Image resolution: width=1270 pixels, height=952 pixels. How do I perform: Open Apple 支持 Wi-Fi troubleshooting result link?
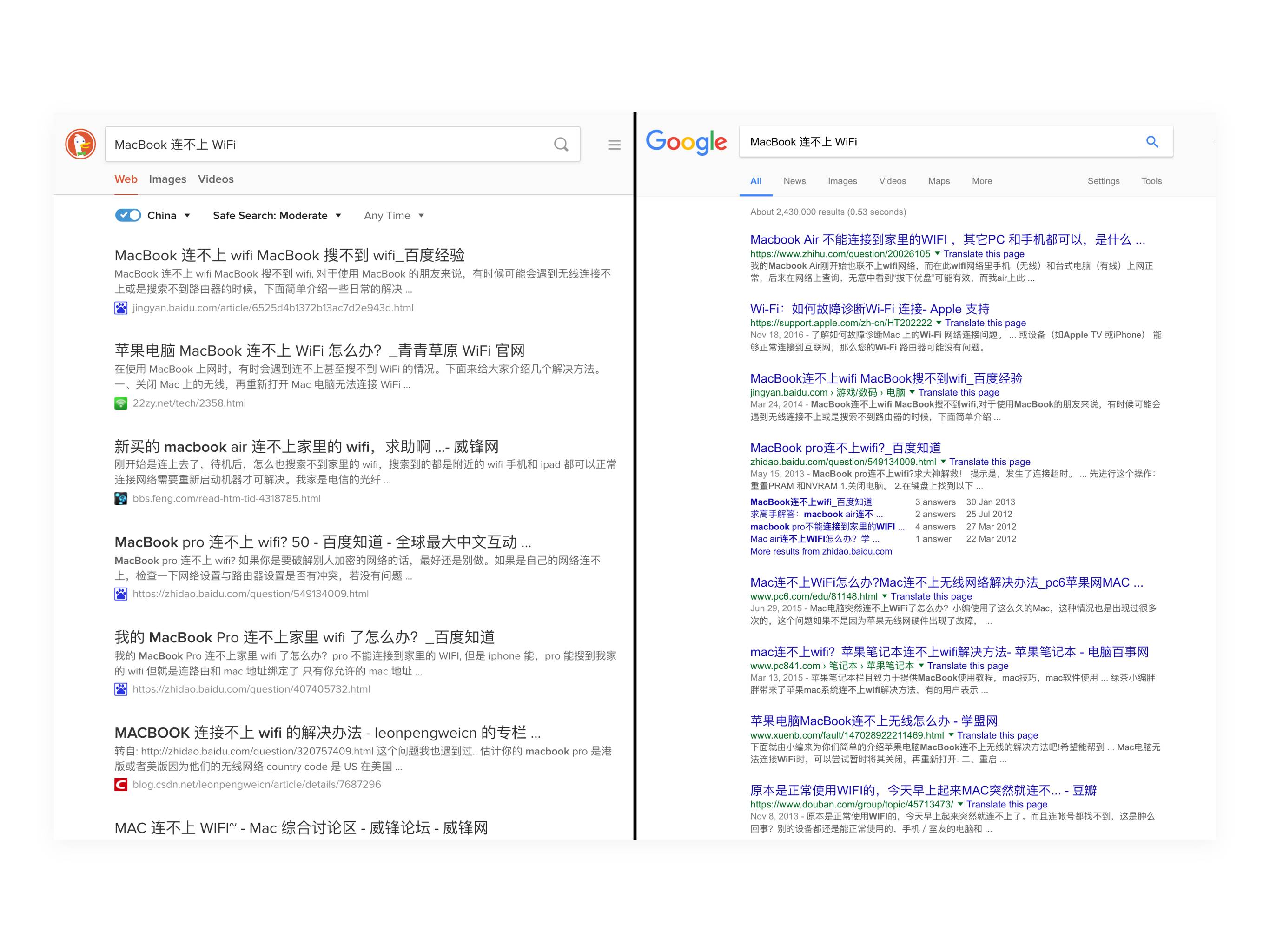(869, 309)
